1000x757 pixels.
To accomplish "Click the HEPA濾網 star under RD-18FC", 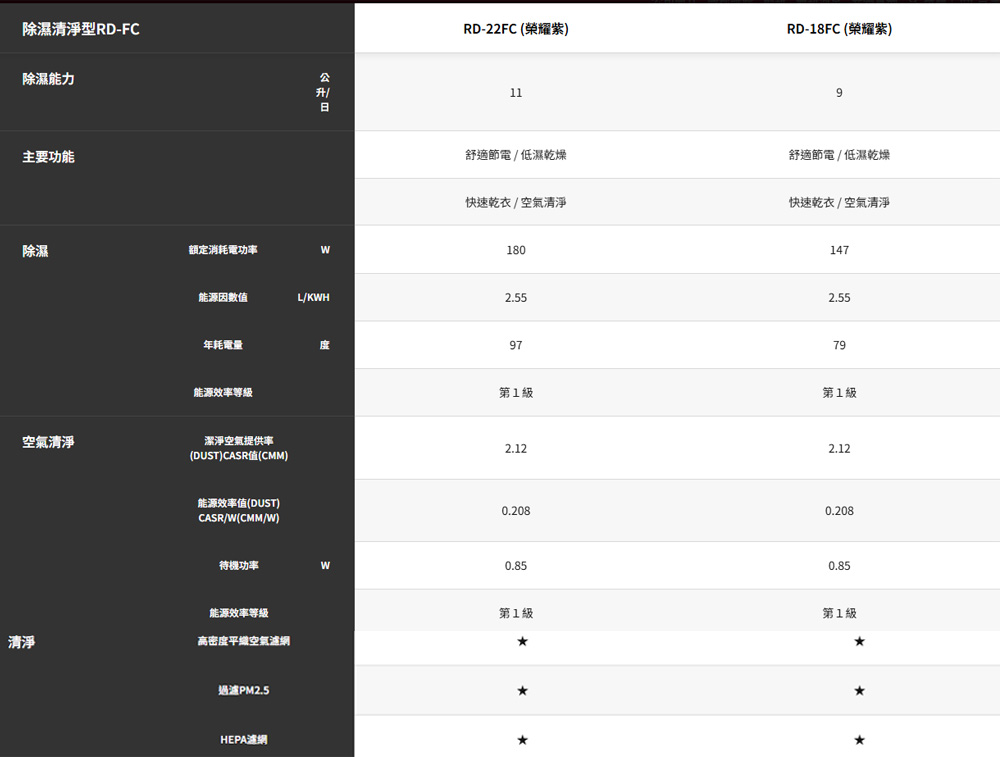I will [860, 740].
